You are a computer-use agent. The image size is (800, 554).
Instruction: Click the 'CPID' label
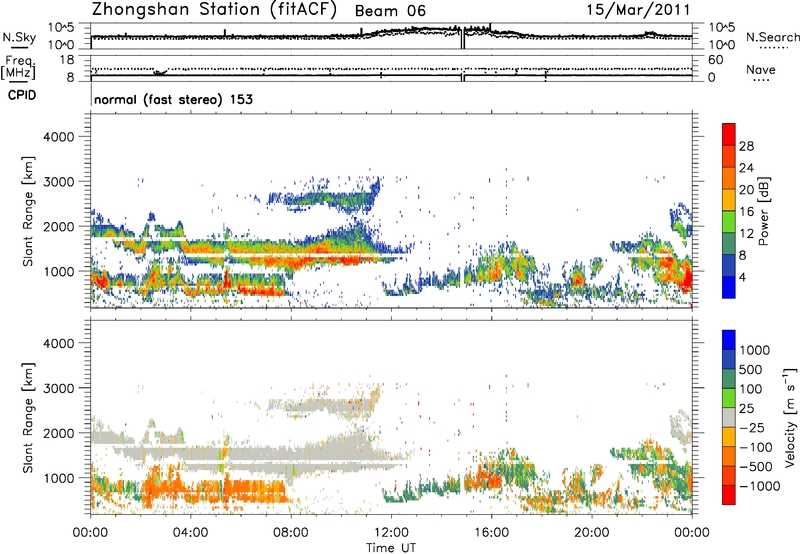pyautogui.click(x=22, y=95)
